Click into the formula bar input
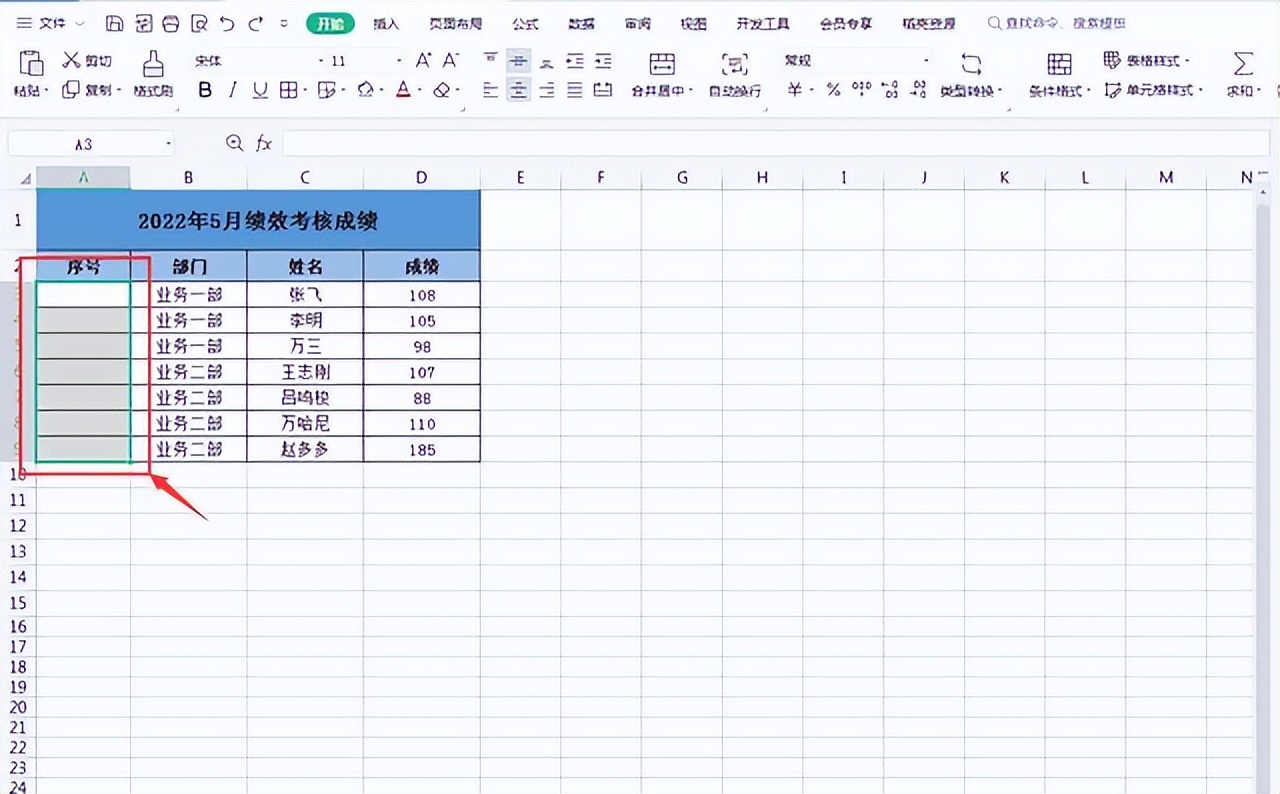The width and height of the screenshot is (1280, 794). 775,144
